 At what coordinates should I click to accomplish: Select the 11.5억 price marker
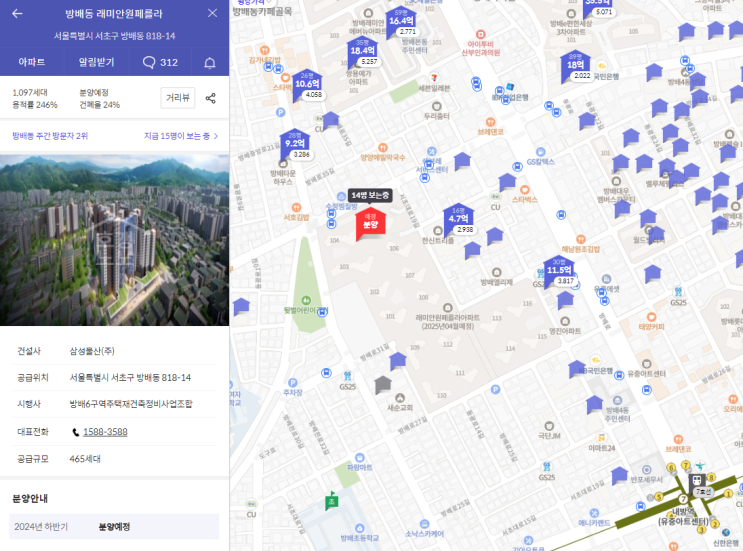(x=560, y=272)
